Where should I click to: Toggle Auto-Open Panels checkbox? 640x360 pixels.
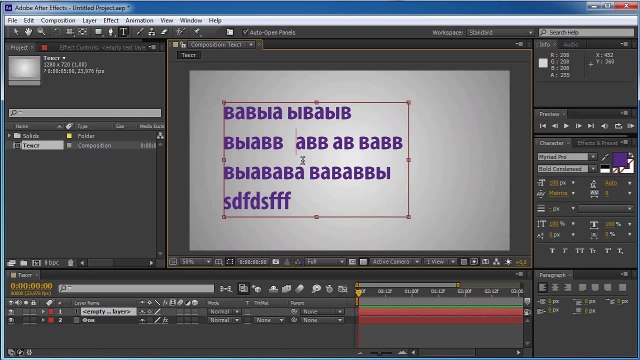click(245, 32)
